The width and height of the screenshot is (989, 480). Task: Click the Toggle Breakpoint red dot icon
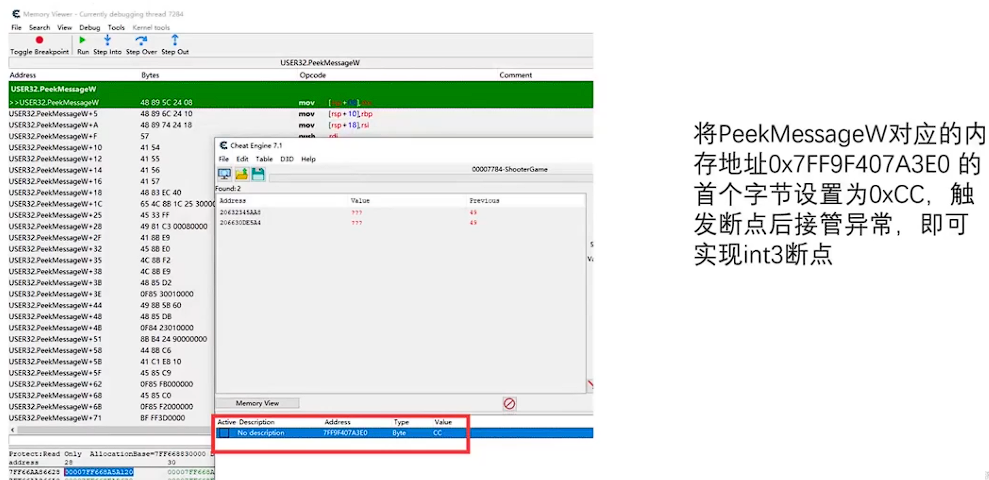[x=39, y=40]
